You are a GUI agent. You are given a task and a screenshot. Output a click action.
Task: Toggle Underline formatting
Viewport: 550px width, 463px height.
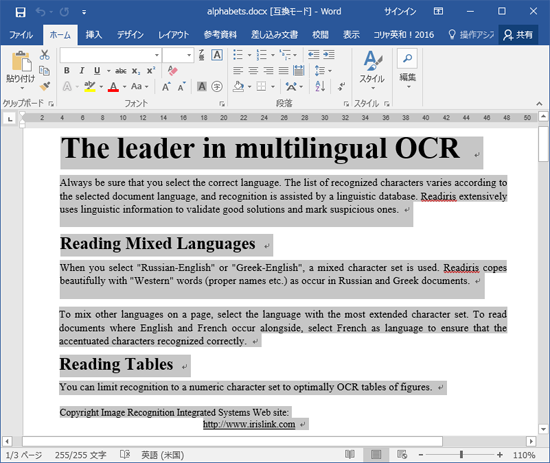(97, 71)
